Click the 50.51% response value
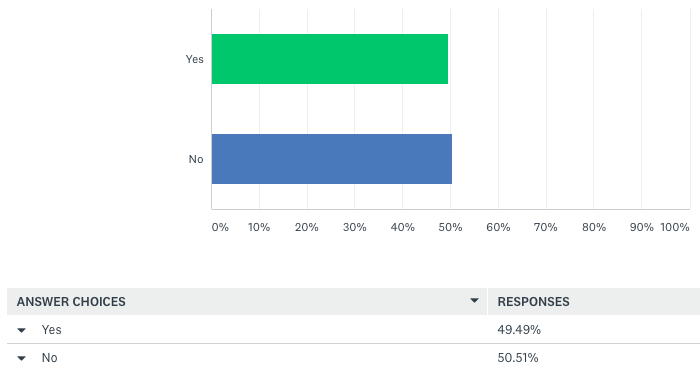Image resolution: width=700 pixels, height=370 pixels. [x=518, y=358]
